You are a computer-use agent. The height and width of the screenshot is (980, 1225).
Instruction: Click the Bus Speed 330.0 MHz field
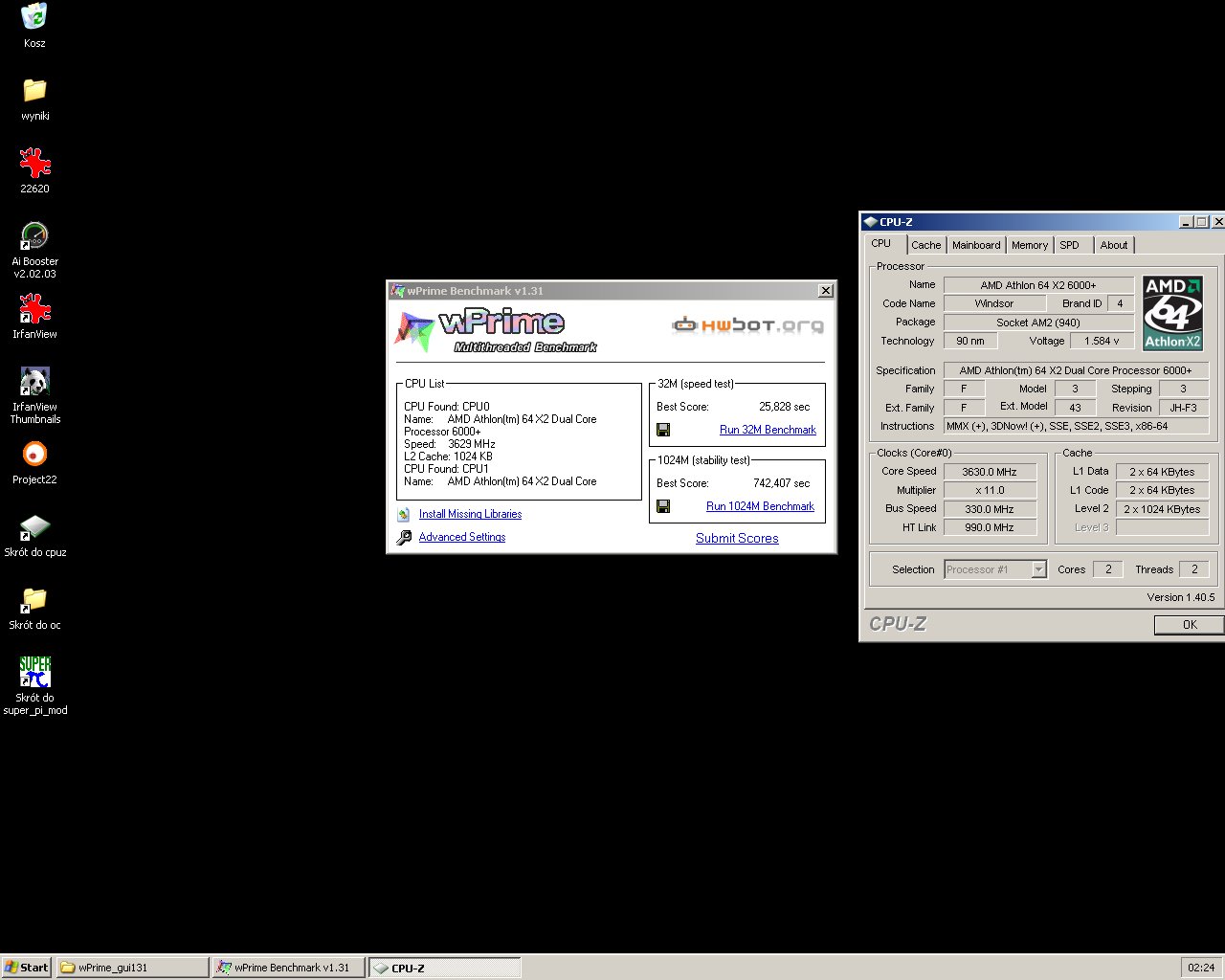(990, 509)
